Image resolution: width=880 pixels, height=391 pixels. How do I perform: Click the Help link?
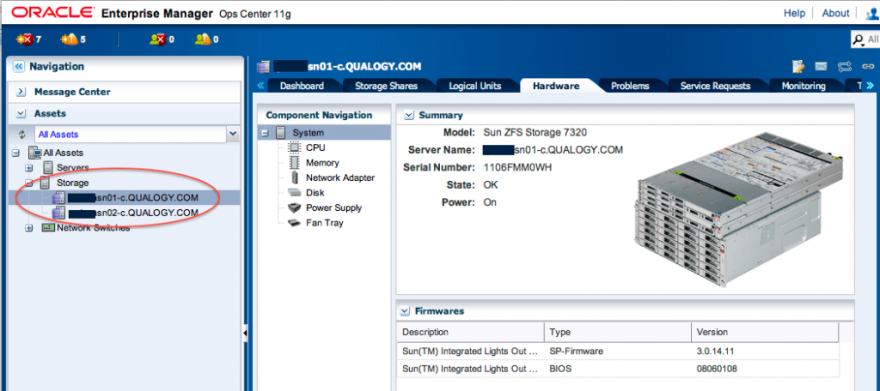point(794,13)
